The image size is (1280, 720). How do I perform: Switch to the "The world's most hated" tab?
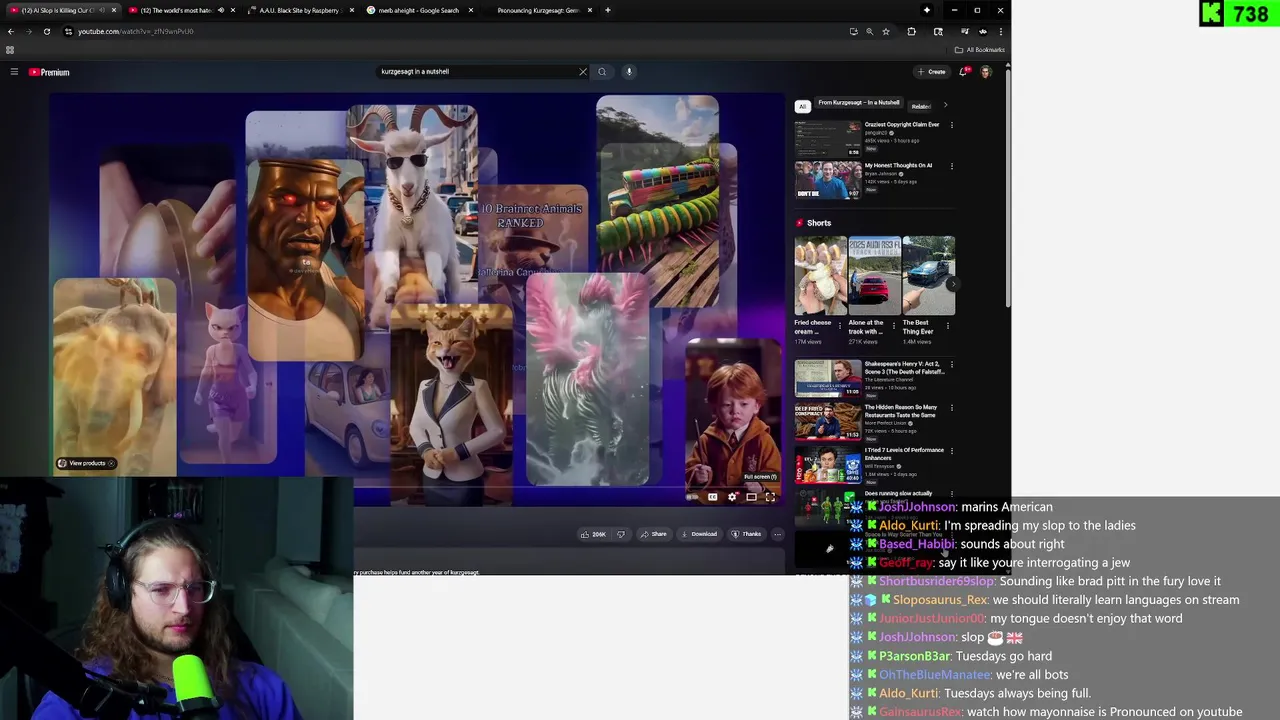(x=181, y=10)
